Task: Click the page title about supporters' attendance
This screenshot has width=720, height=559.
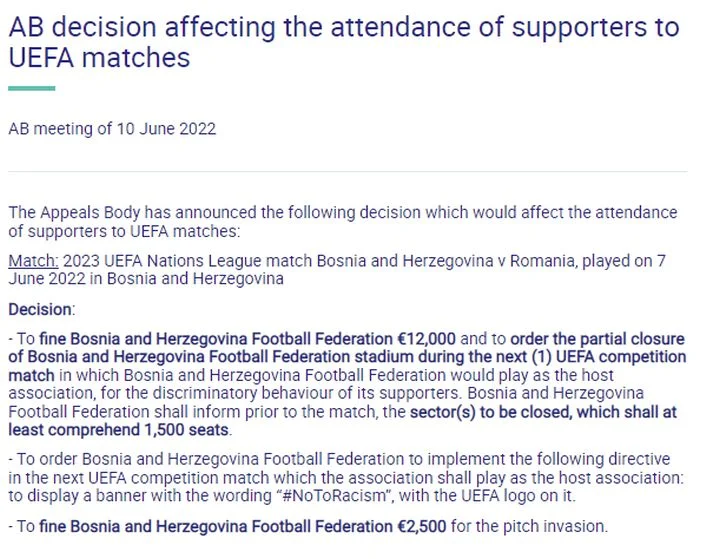Action: click(x=343, y=27)
